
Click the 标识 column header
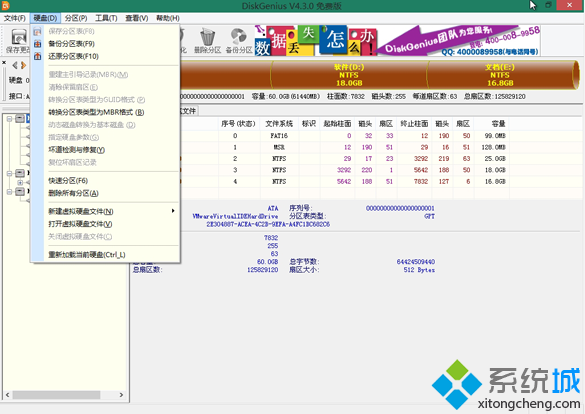click(309, 124)
